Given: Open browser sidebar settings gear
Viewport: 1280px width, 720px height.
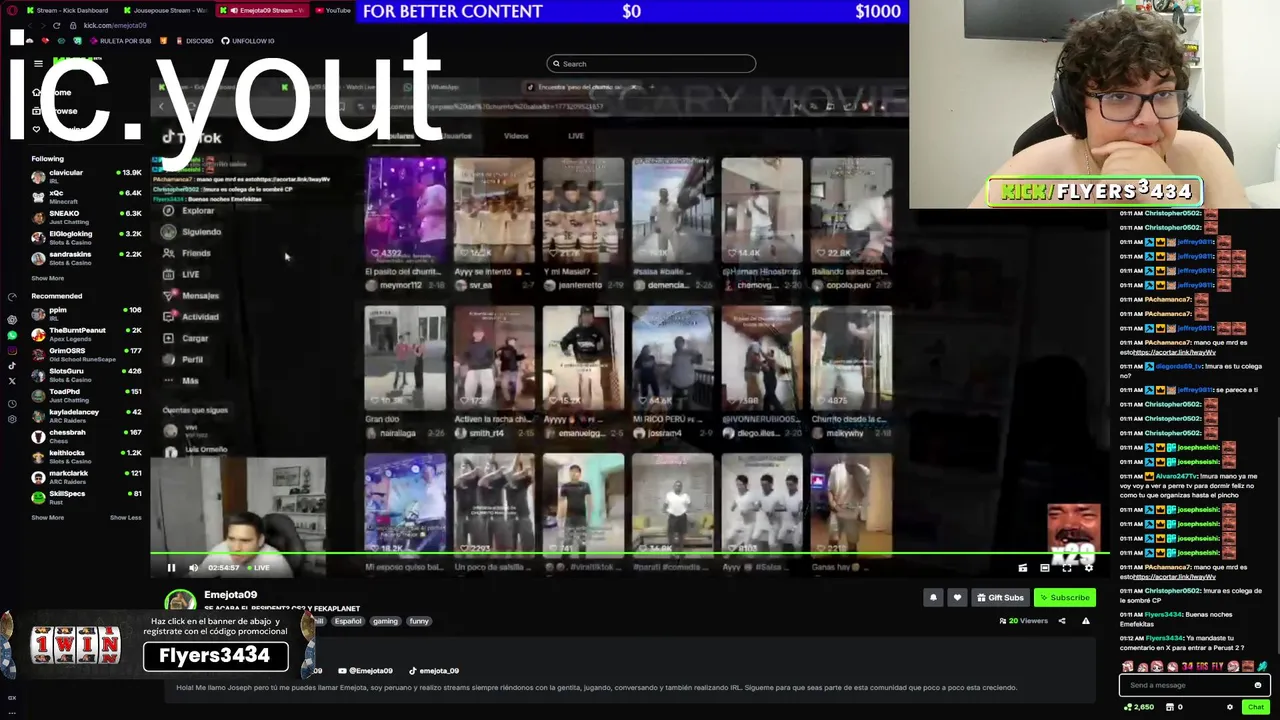Looking at the screenshot, I should [x=12, y=419].
